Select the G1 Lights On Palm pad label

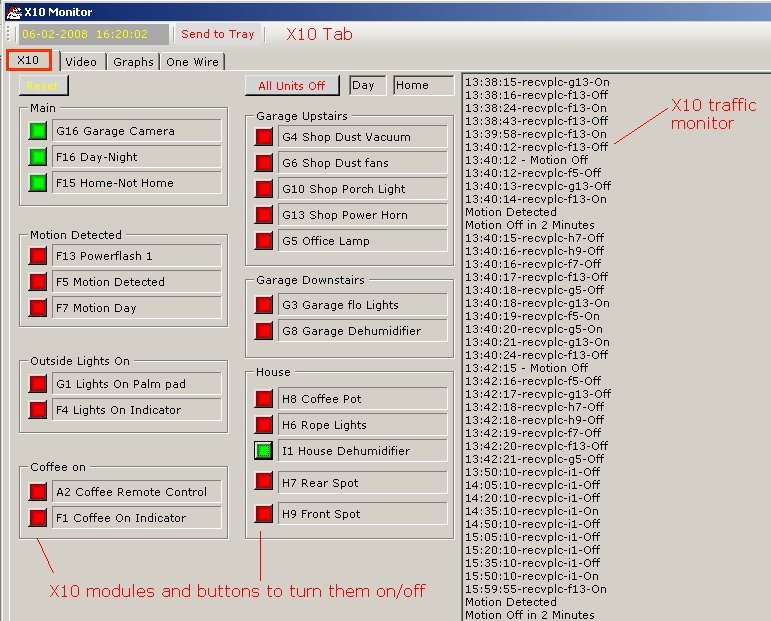[x=137, y=384]
